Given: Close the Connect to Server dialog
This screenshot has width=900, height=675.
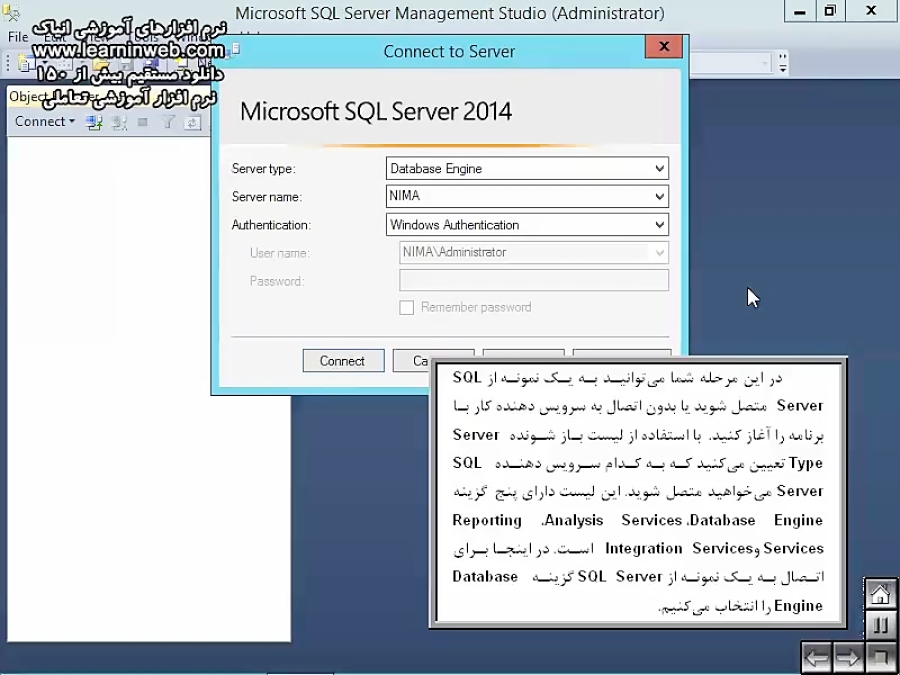Looking at the screenshot, I should (x=664, y=46).
